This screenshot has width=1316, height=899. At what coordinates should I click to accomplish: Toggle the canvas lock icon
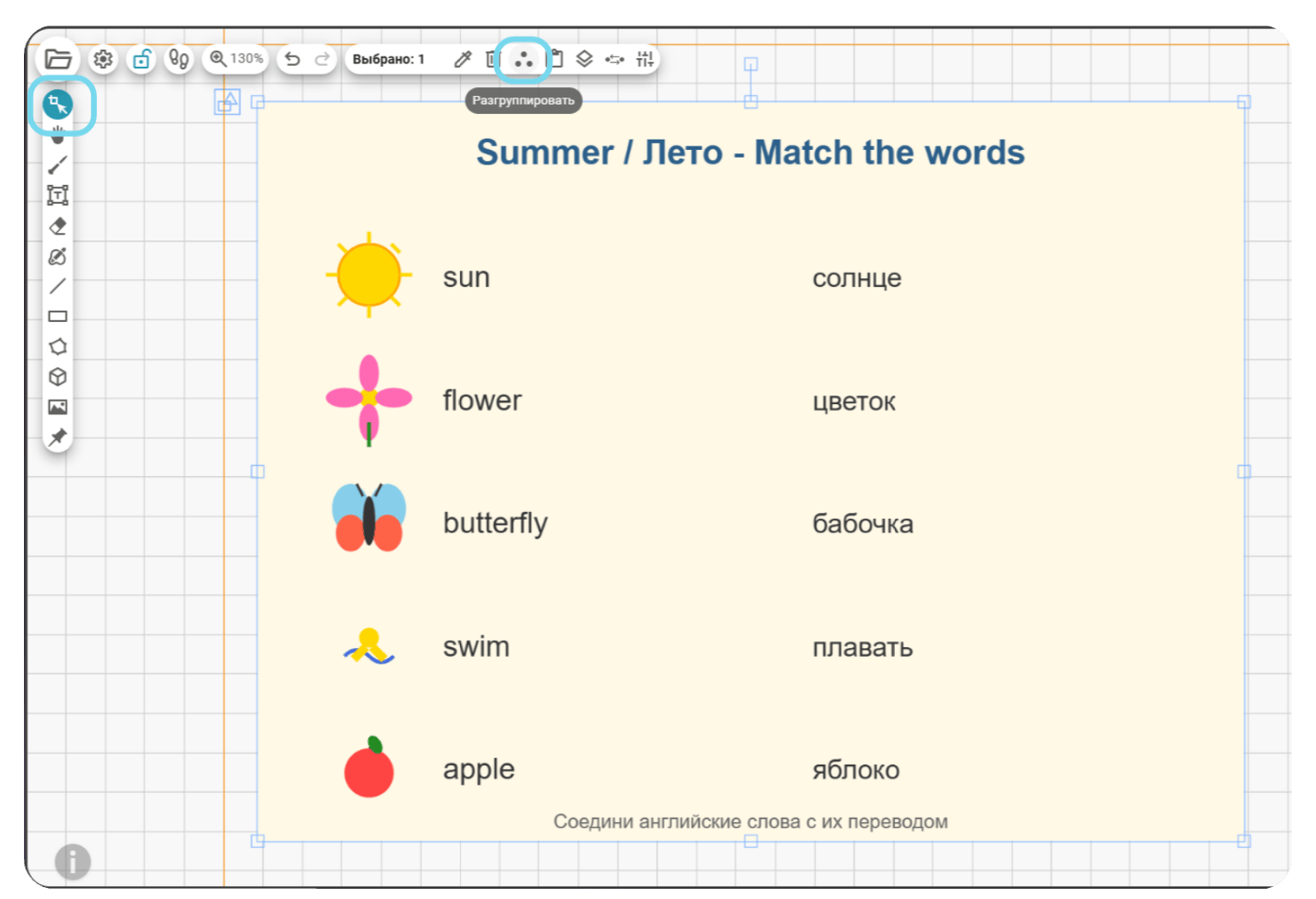(x=141, y=59)
